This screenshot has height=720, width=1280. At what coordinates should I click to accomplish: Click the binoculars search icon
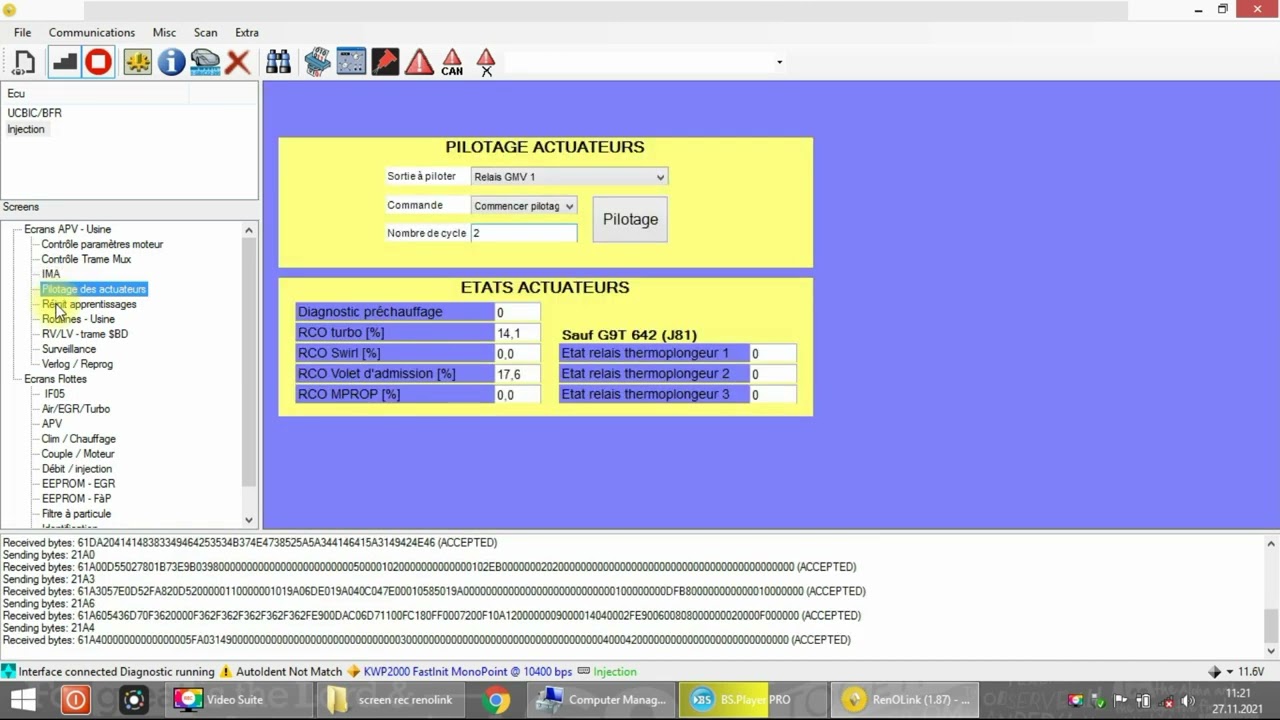279,62
